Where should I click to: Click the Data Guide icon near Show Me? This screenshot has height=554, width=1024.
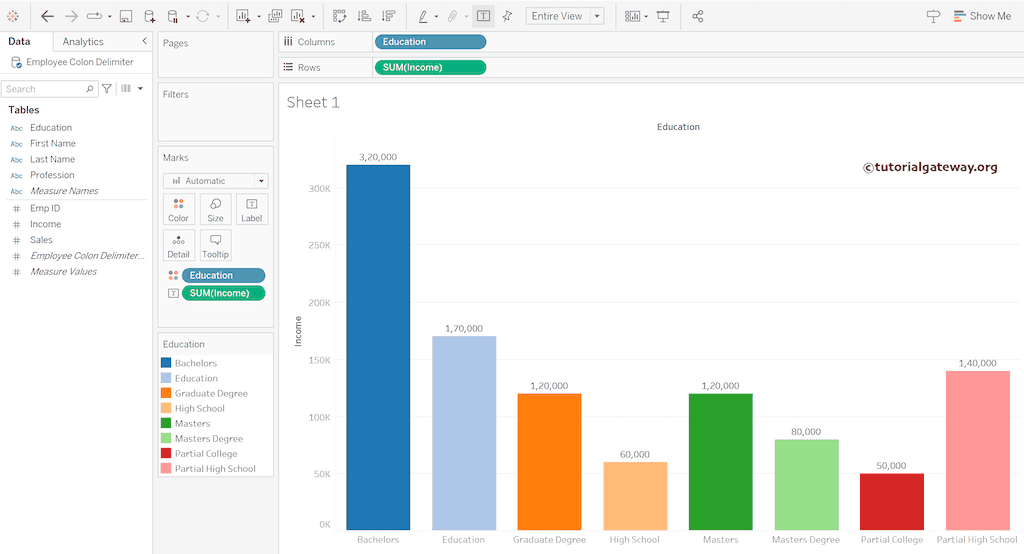pos(933,16)
